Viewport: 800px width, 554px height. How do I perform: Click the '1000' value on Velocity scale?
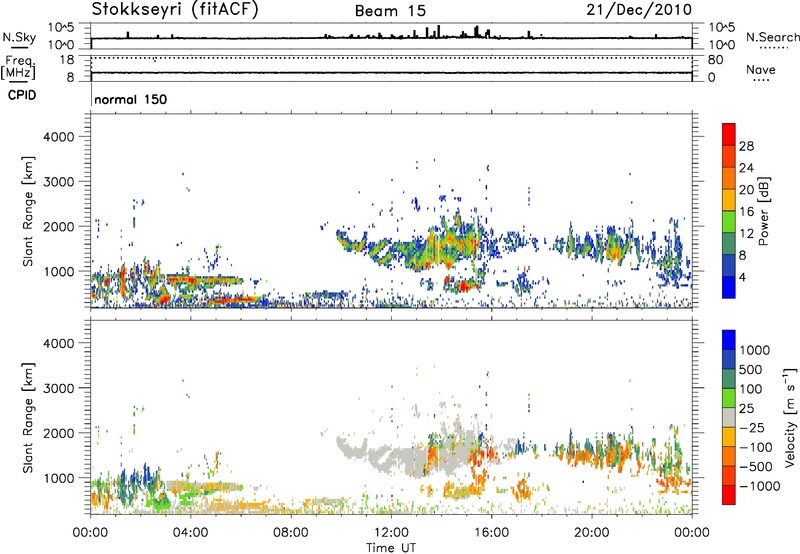755,350
